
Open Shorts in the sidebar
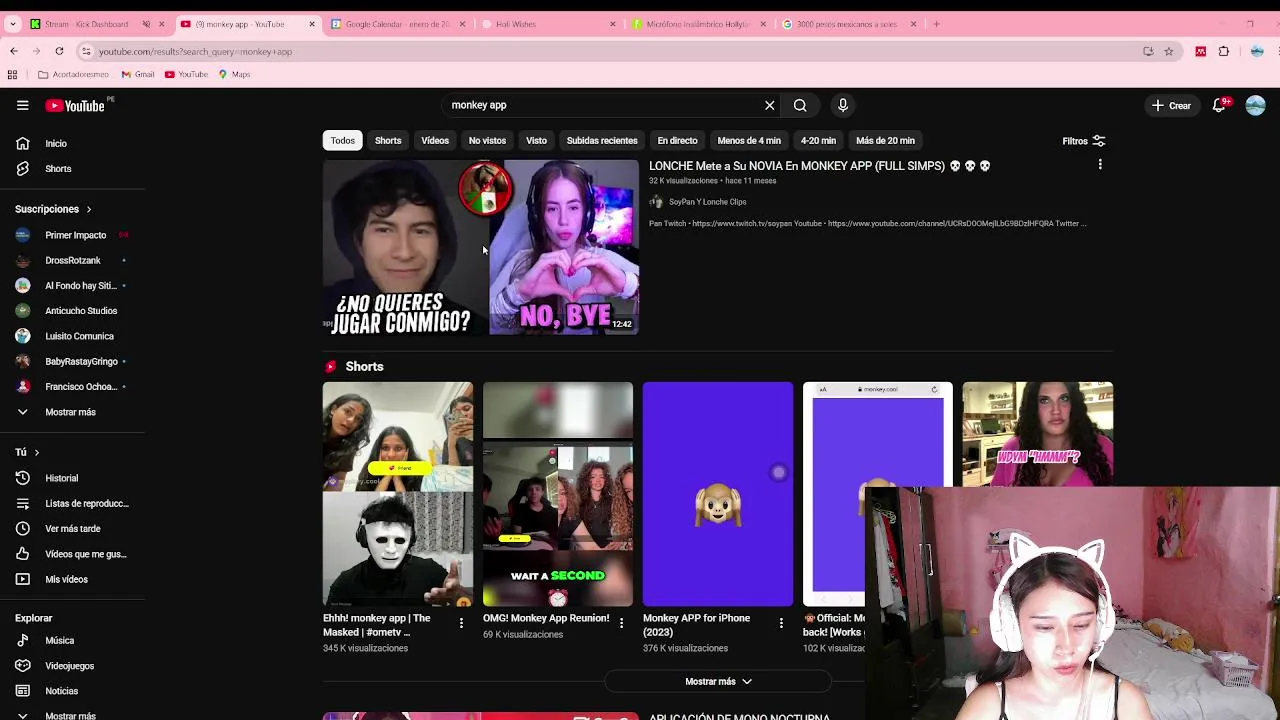pyautogui.click(x=57, y=168)
